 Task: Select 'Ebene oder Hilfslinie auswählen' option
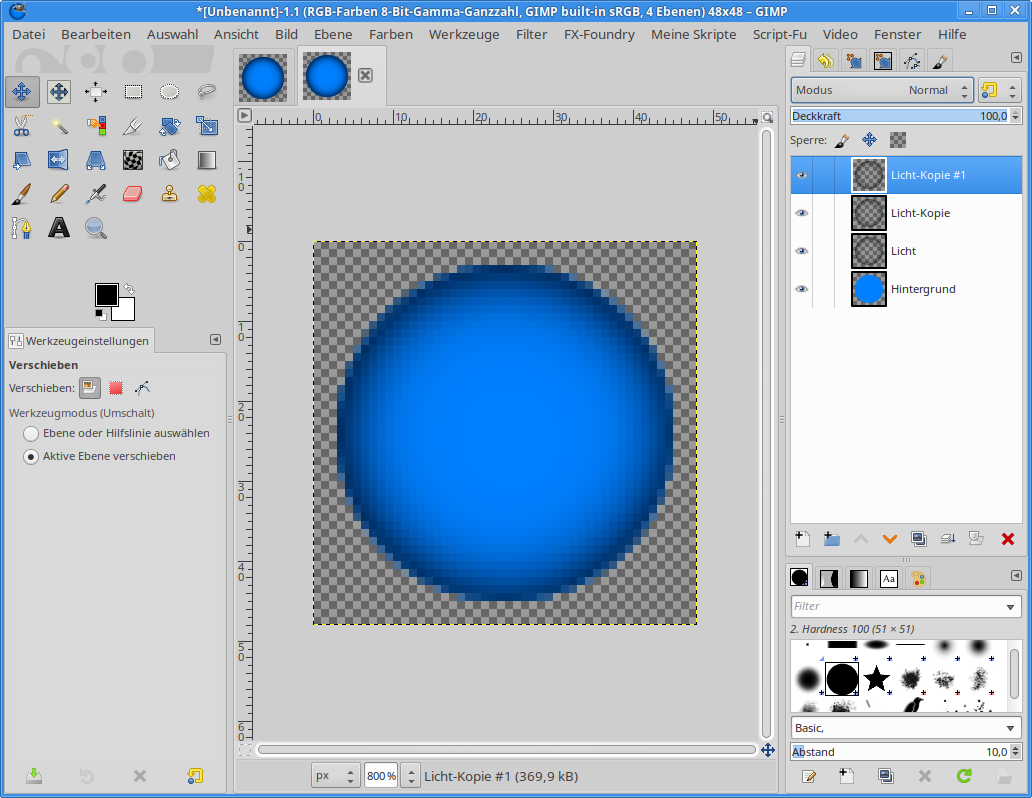pyautogui.click(x=32, y=434)
